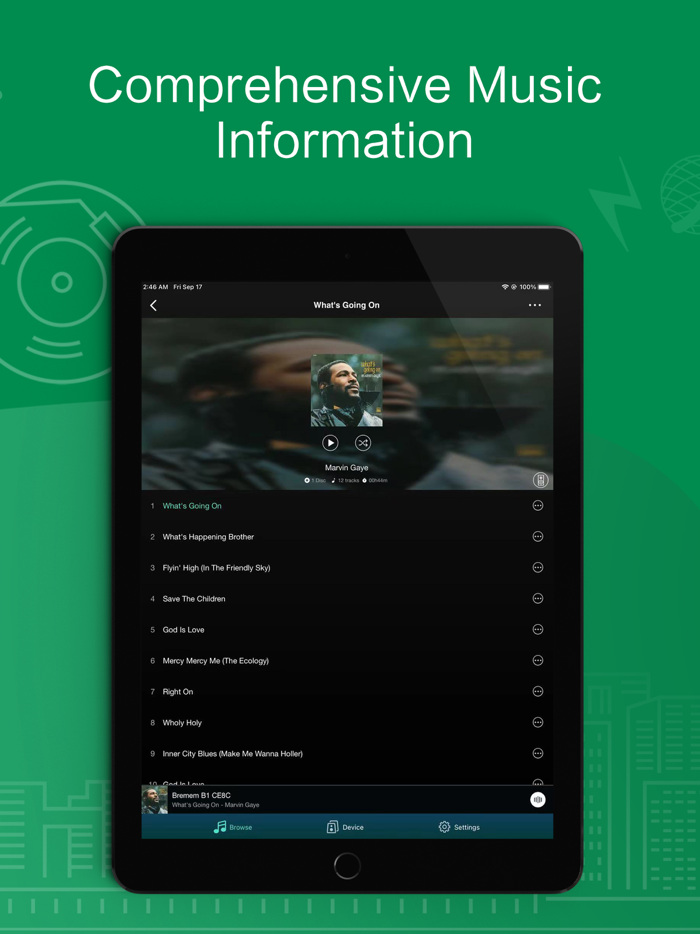Select track Flyin' High (In The Friendly Sky)

click(347, 568)
